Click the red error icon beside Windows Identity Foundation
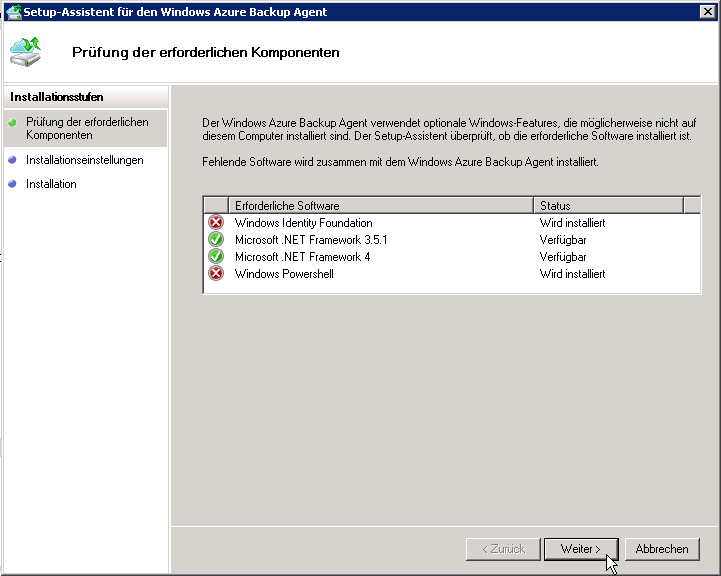Image resolution: width=721 pixels, height=576 pixels. (216, 223)
